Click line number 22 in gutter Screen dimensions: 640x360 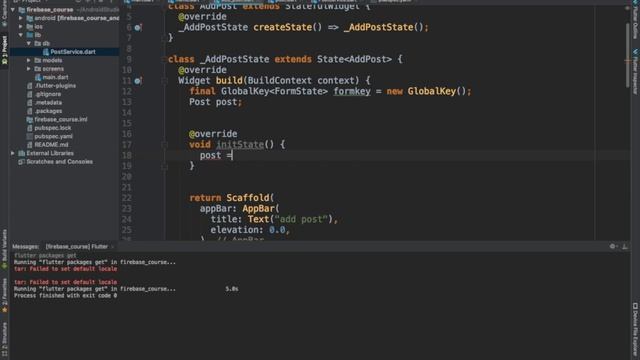click(127, 198)
